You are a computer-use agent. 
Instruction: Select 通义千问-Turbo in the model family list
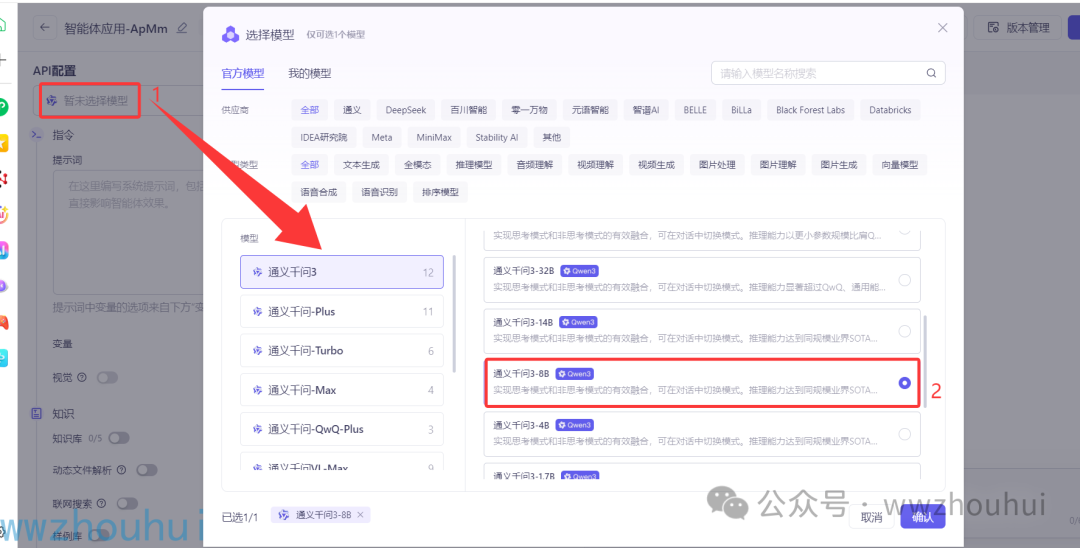[342, 350]
